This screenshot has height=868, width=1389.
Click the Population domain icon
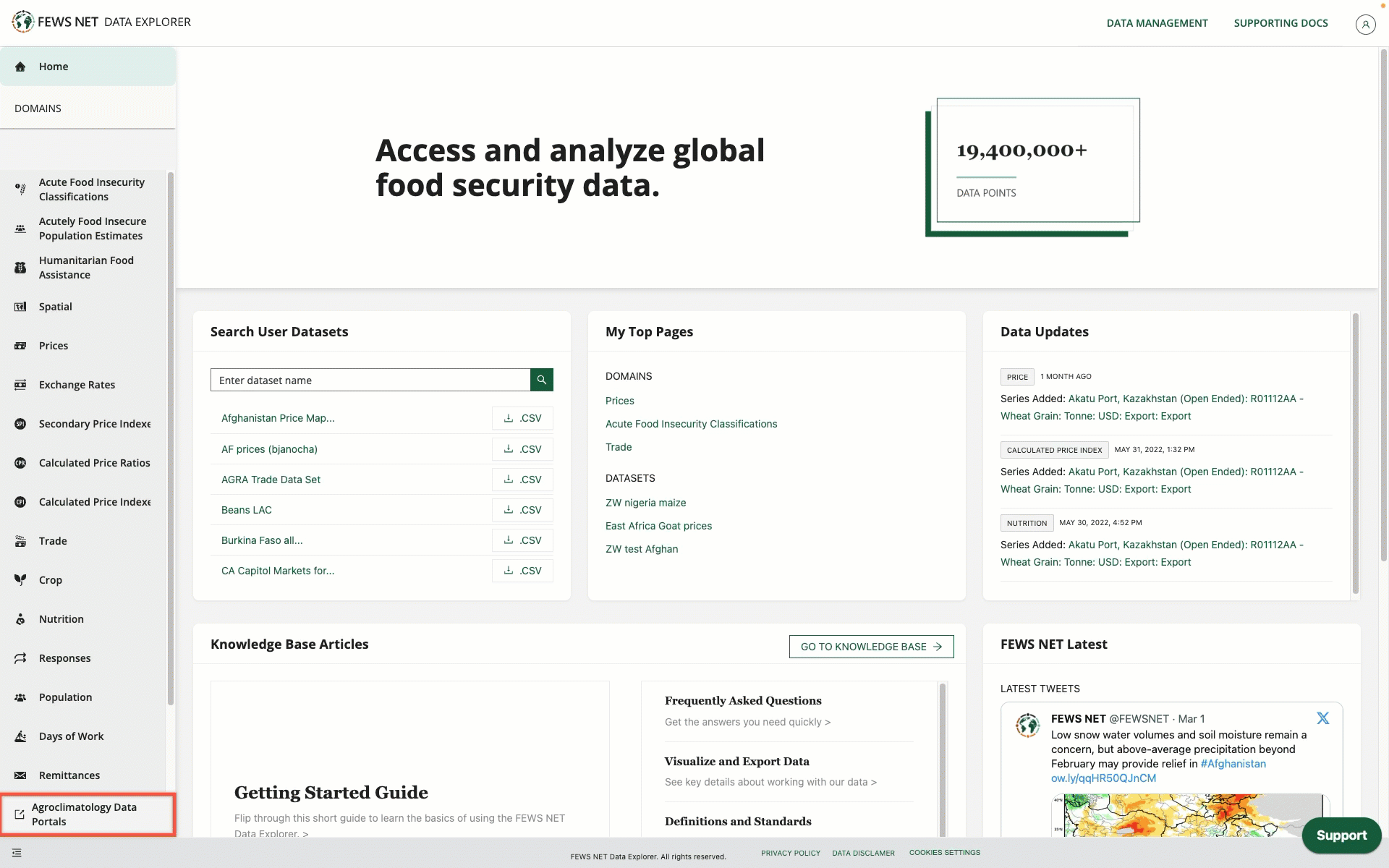20,697
